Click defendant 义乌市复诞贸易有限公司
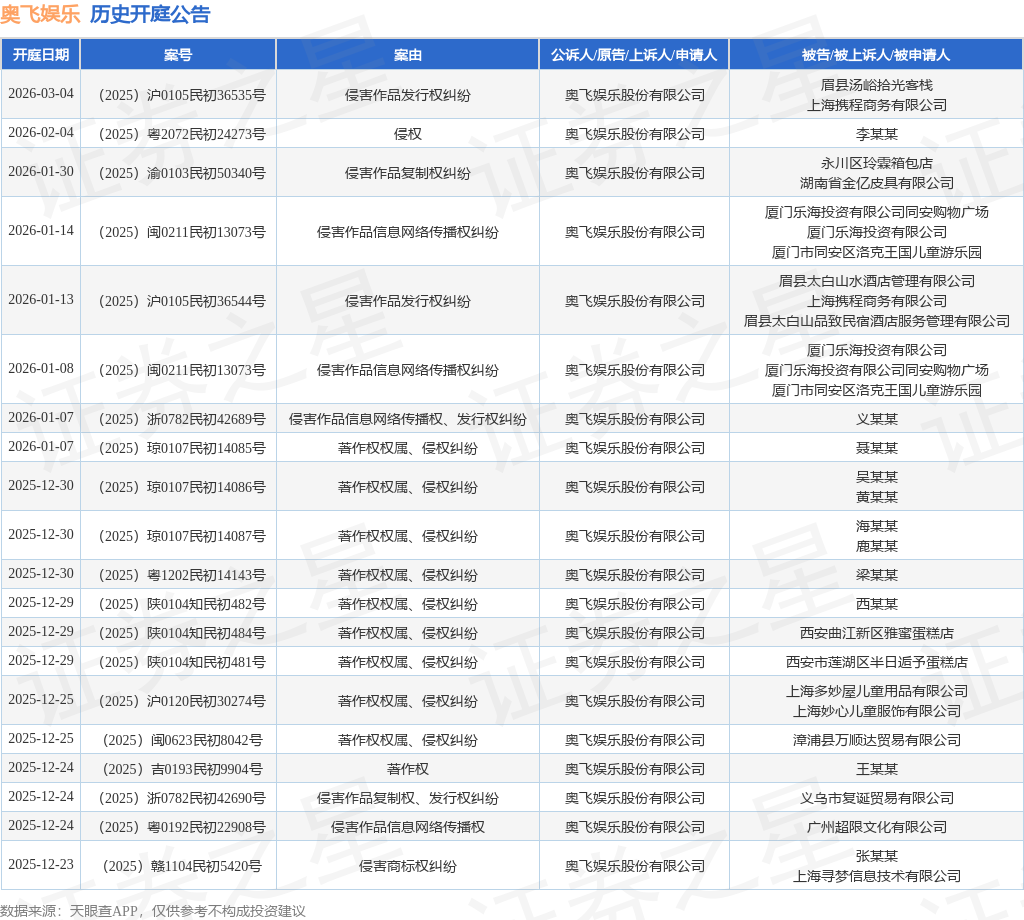 coord(876,799)
